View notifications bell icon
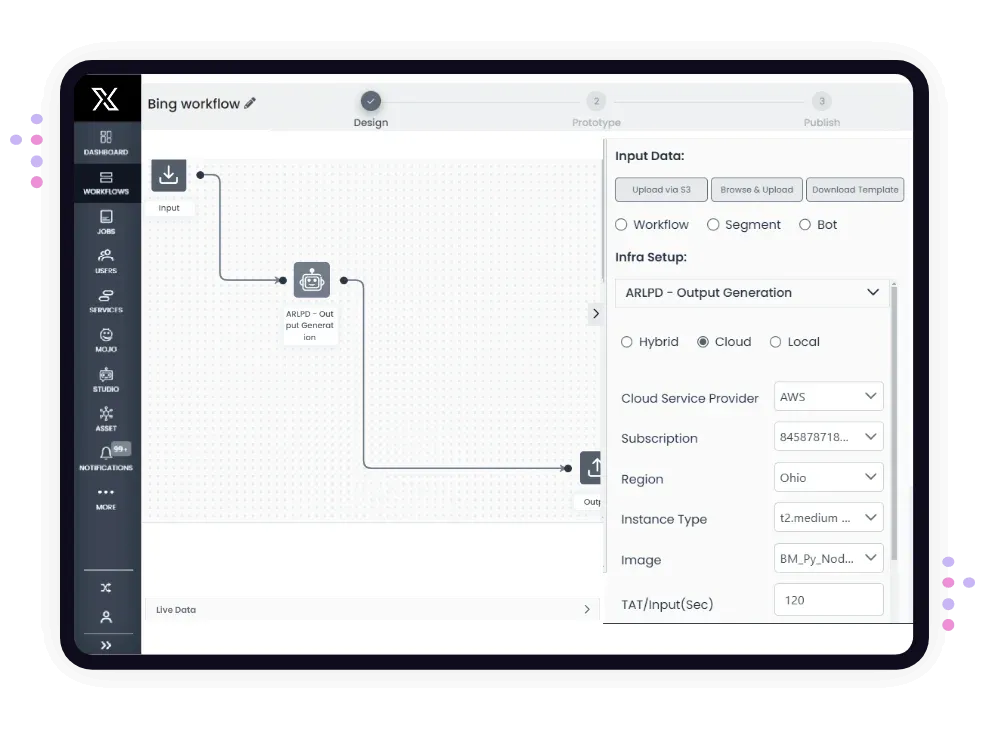The height and width of the screenshot is (730, 989). coord(106,452)
